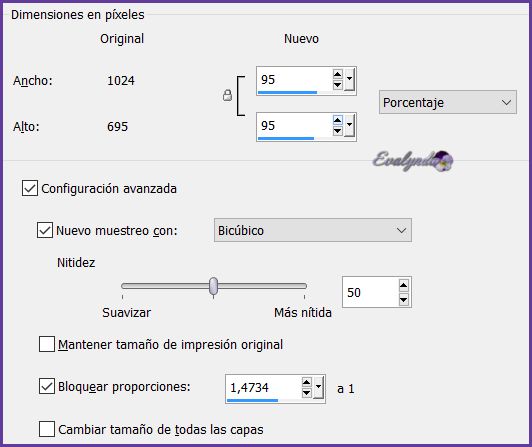Decrease the Alto percentage with down arrow

(338, 131)
